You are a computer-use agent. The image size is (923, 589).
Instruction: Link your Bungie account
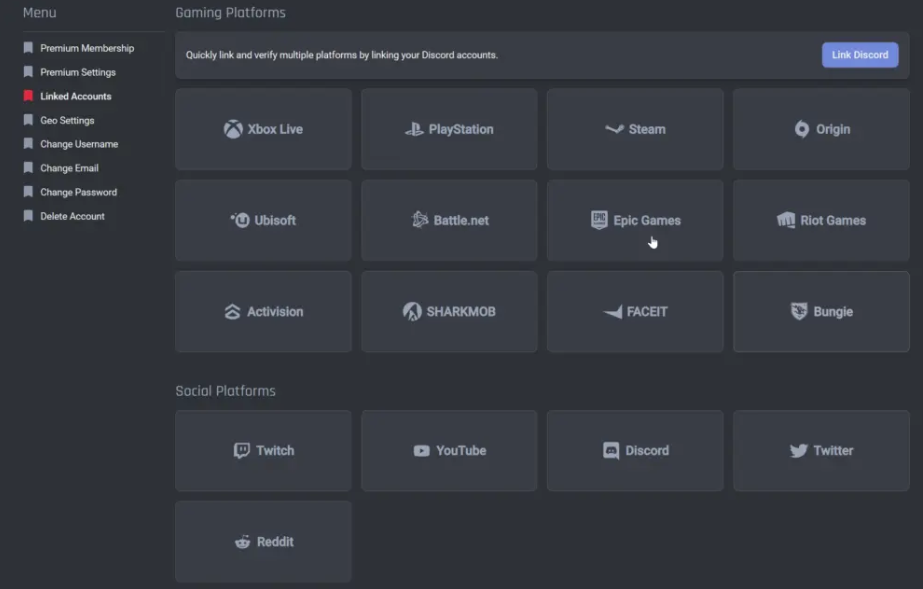click(821, 311)
